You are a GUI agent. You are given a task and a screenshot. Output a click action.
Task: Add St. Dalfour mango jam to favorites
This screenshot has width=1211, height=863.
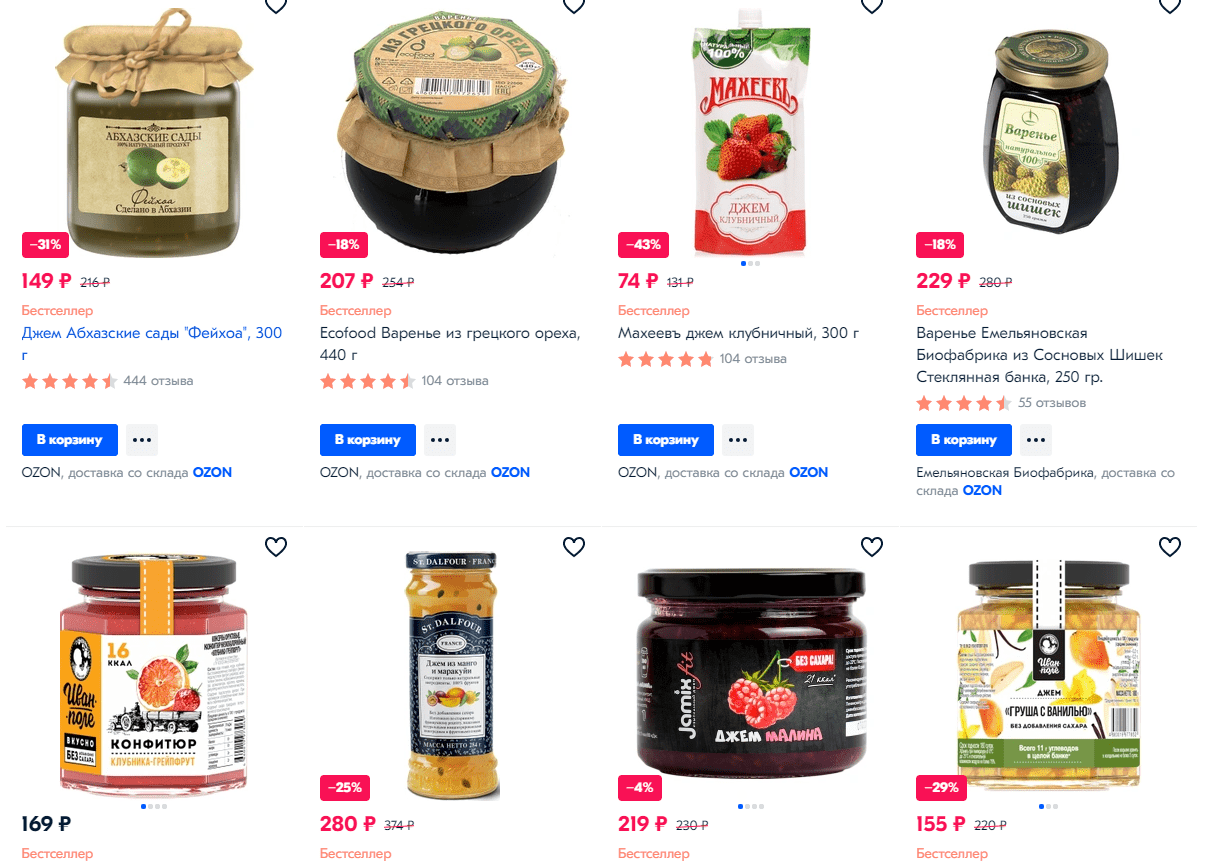(574, 546)
